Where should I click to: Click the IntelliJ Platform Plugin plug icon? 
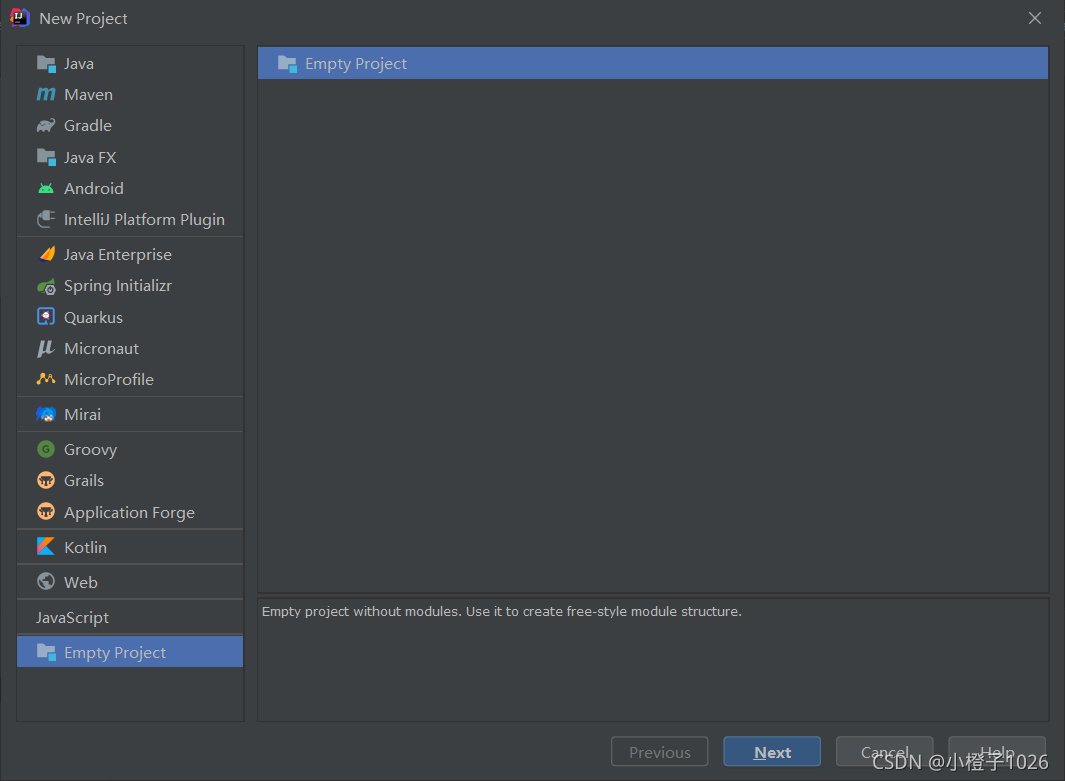[46, 219]
